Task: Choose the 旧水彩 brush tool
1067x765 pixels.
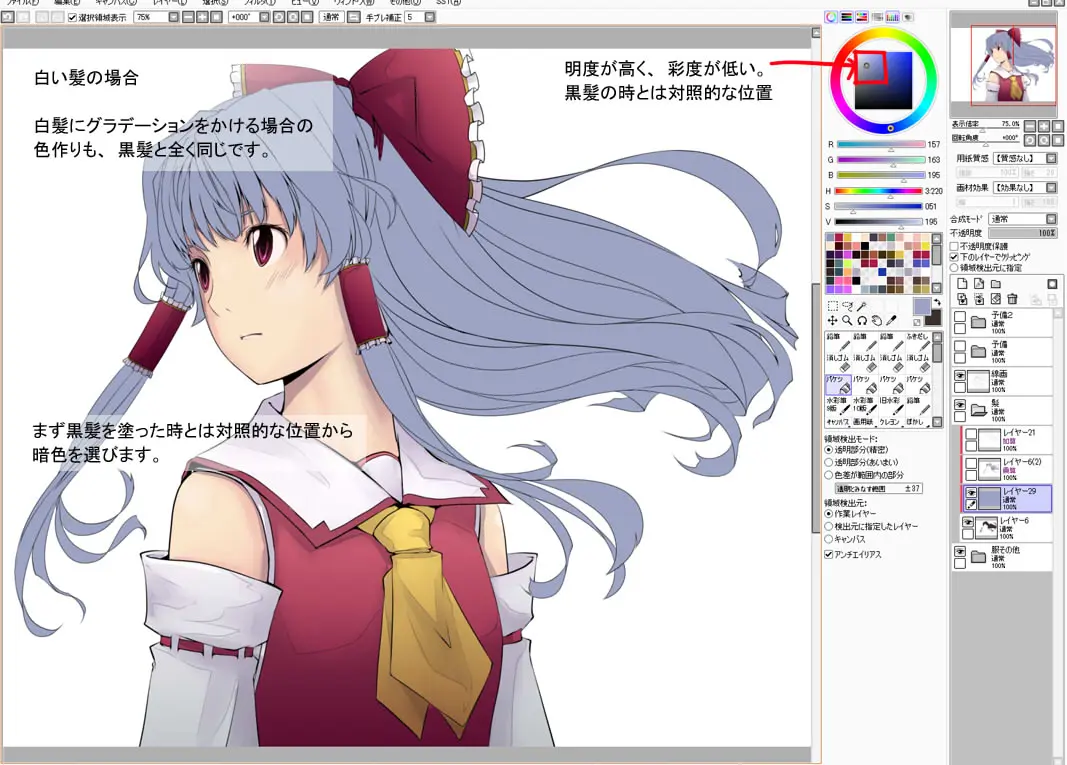Action: [x=891, y=406]
